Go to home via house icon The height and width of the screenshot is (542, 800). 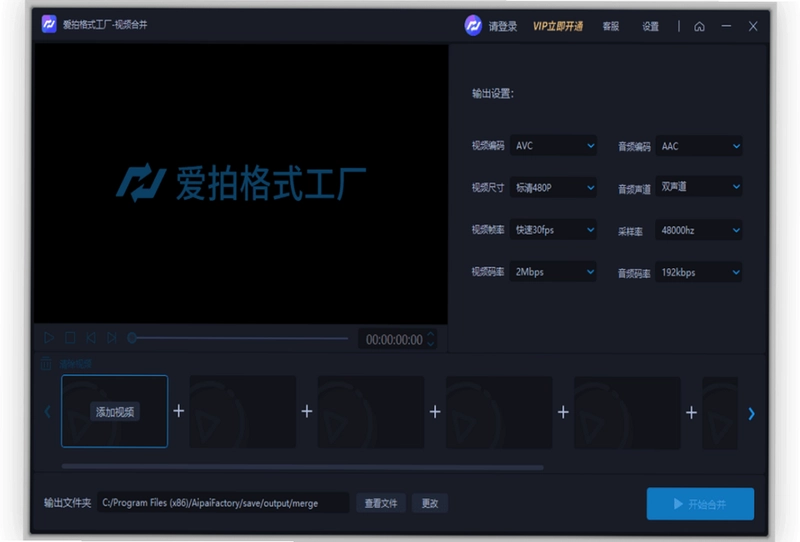click(699, 26)
